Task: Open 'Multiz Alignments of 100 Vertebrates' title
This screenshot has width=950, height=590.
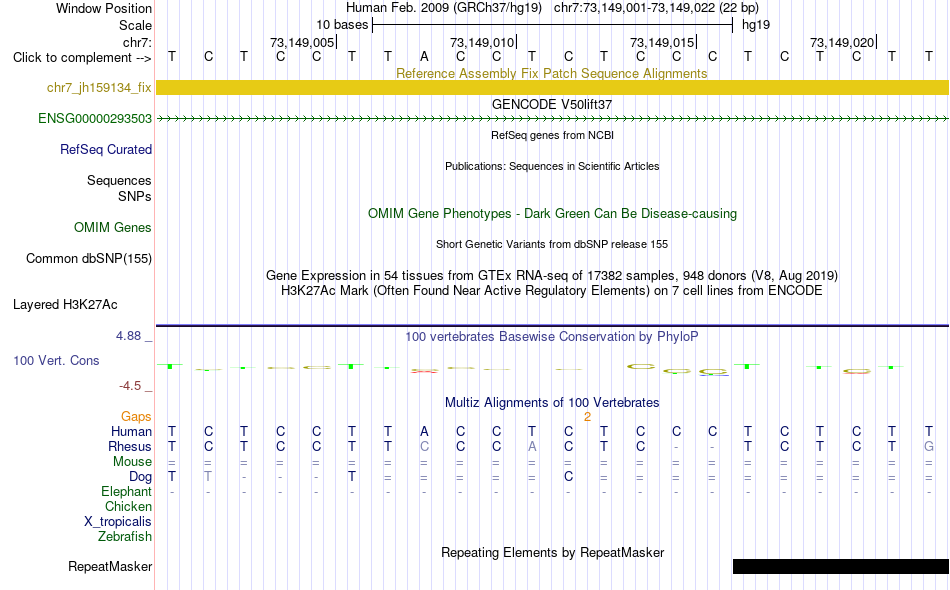Action: point(552,403)
